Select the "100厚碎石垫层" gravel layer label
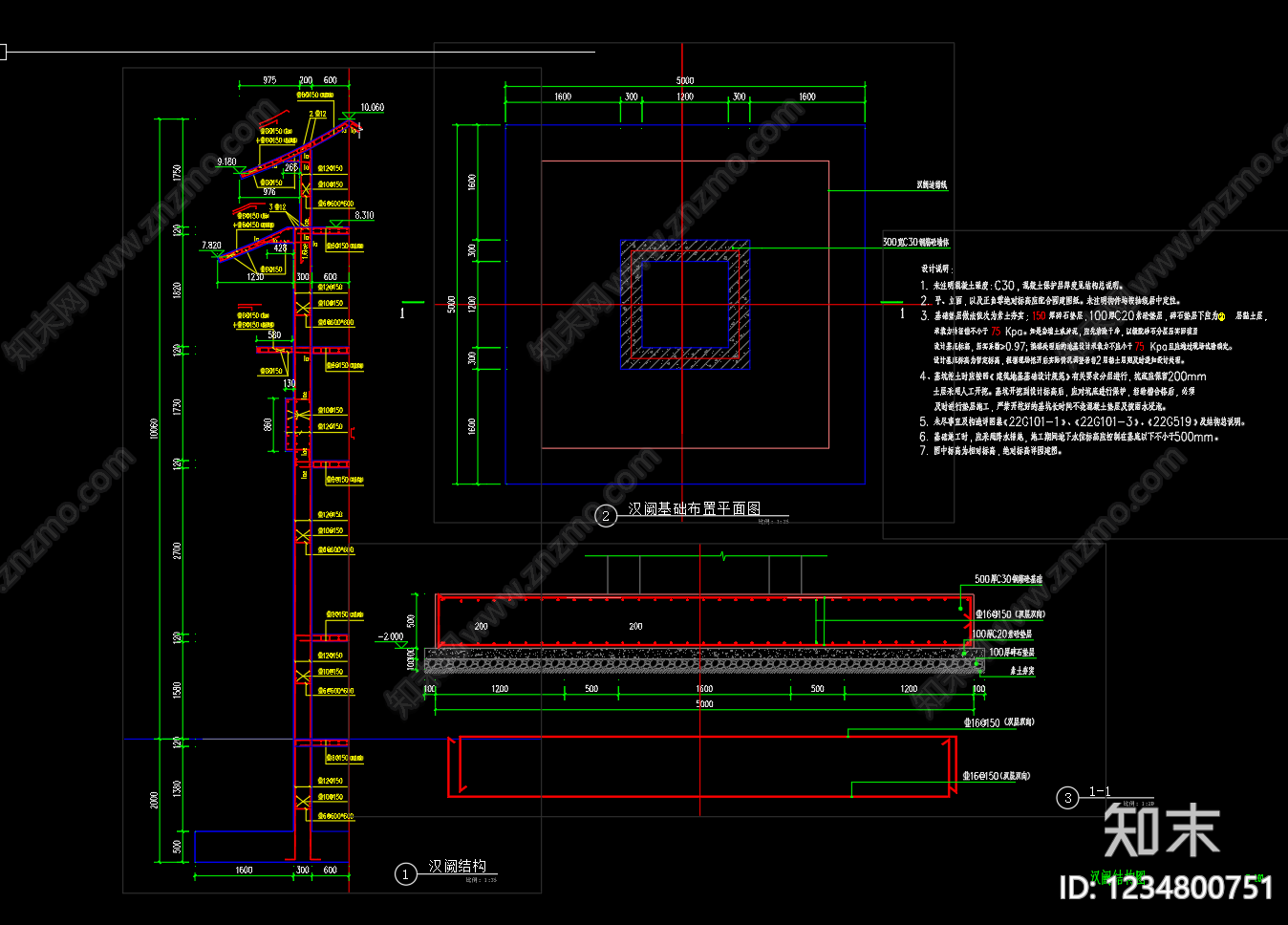Viewport: 1288px width, 925px height. [1012, 652]
